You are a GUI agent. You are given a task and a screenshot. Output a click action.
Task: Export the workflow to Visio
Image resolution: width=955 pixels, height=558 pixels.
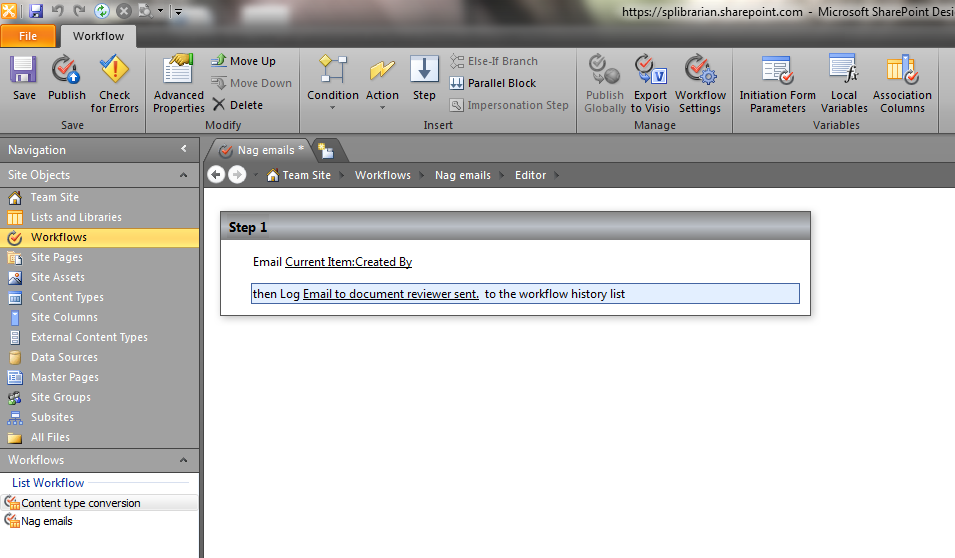tap(650, 82)
